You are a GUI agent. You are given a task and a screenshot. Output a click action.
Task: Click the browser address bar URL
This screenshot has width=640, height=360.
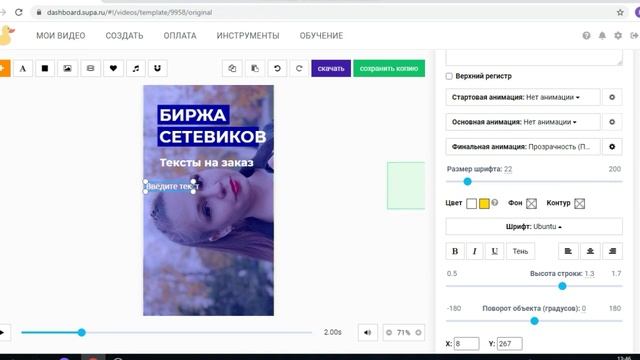129,12
